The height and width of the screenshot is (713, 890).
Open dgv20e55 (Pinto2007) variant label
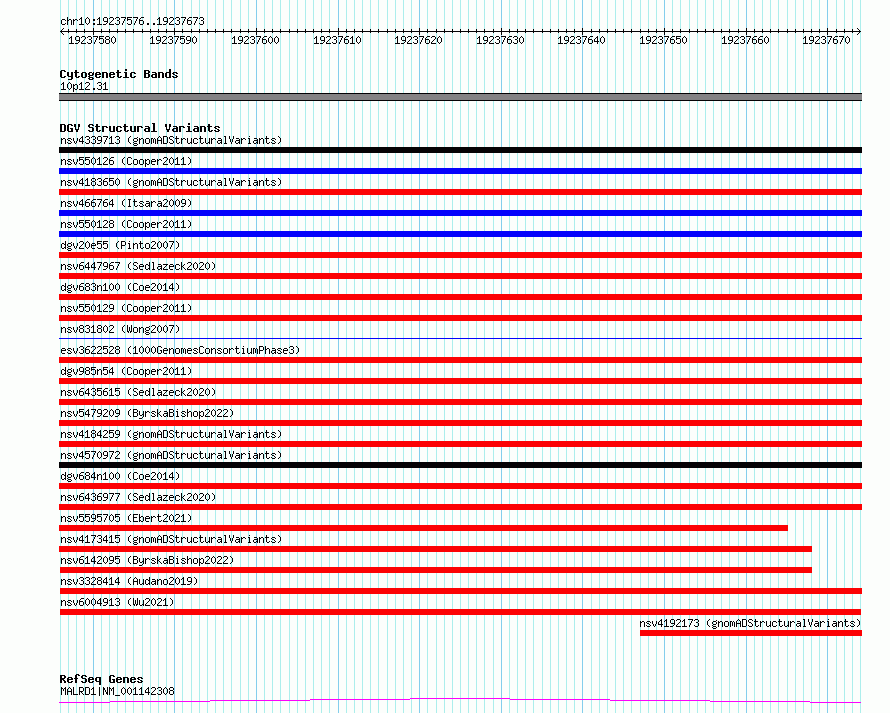pos(120,245)
